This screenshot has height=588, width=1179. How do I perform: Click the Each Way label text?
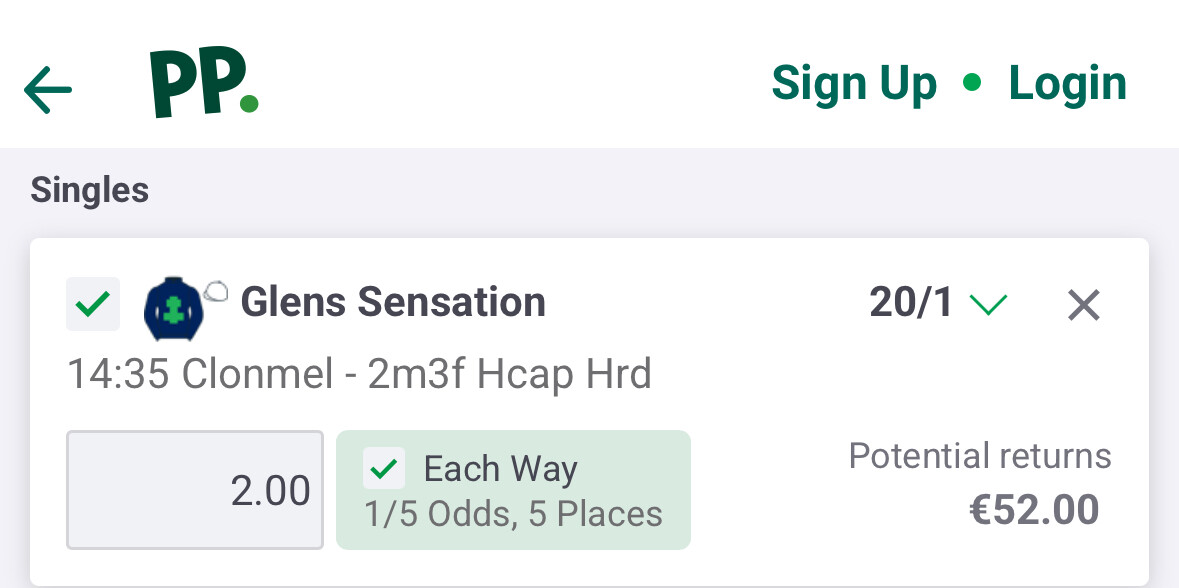pos(500,468)
